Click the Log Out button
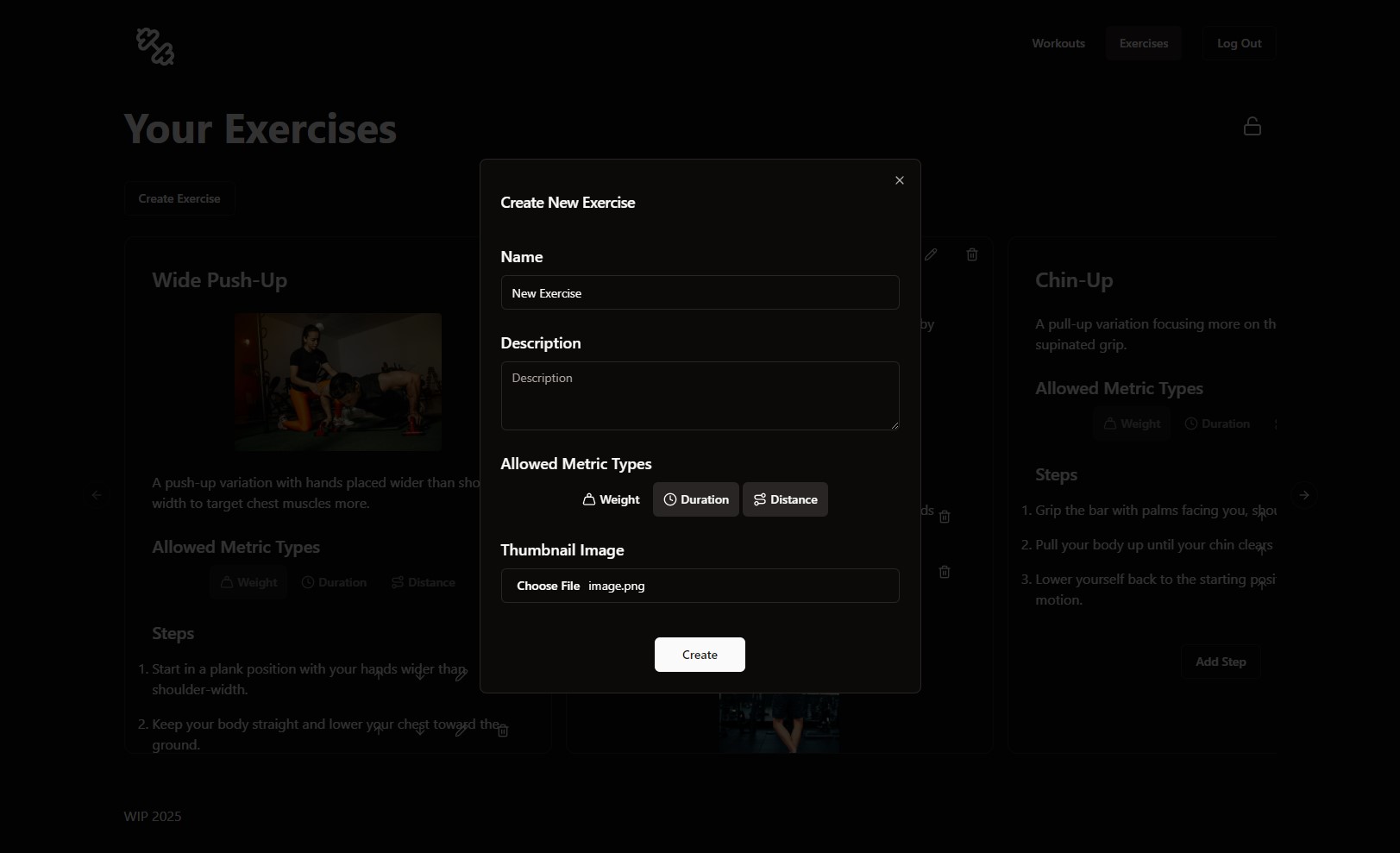Viewport: 1400px width, 853px height. coord(1240,43)
